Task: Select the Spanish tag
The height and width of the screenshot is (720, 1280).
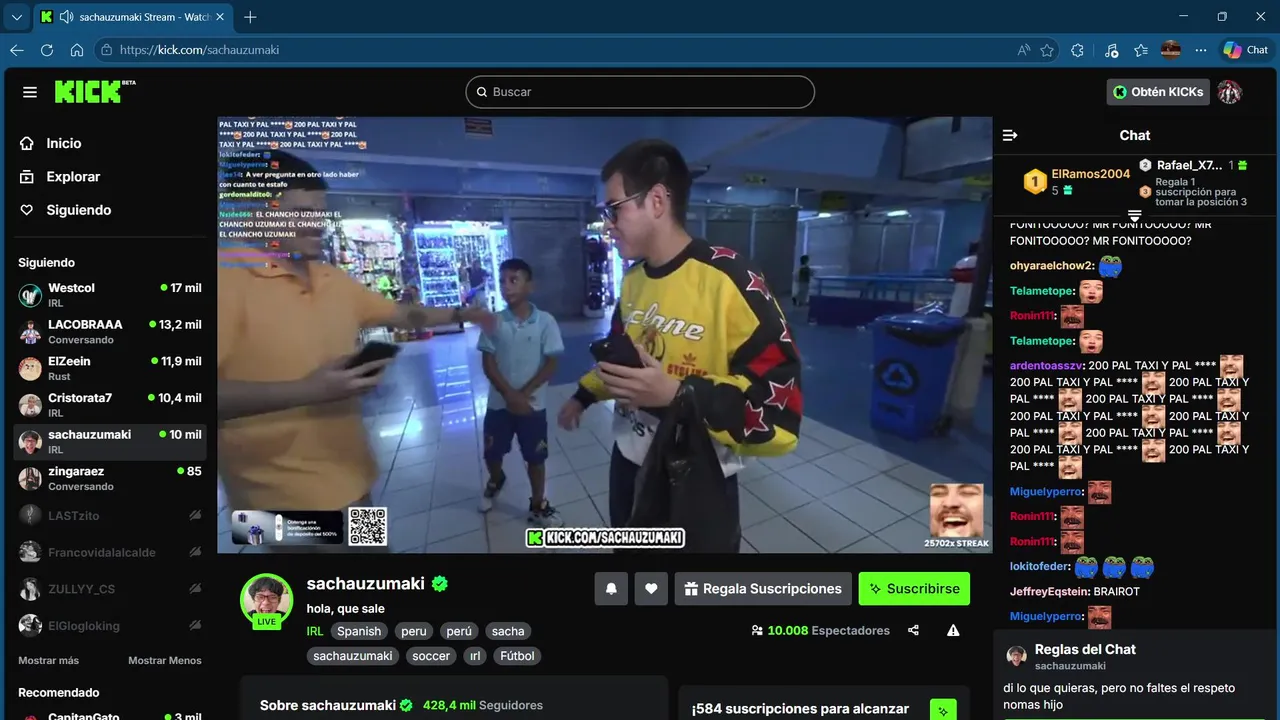Action: tap(359, 631)
